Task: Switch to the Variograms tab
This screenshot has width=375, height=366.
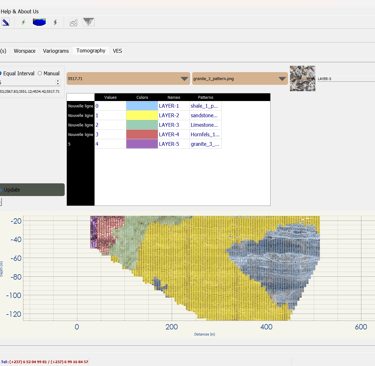Action: [56, 51]
